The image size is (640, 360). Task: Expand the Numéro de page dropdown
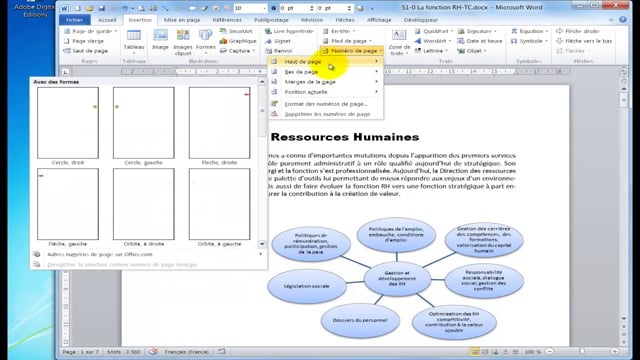(352, 51)
